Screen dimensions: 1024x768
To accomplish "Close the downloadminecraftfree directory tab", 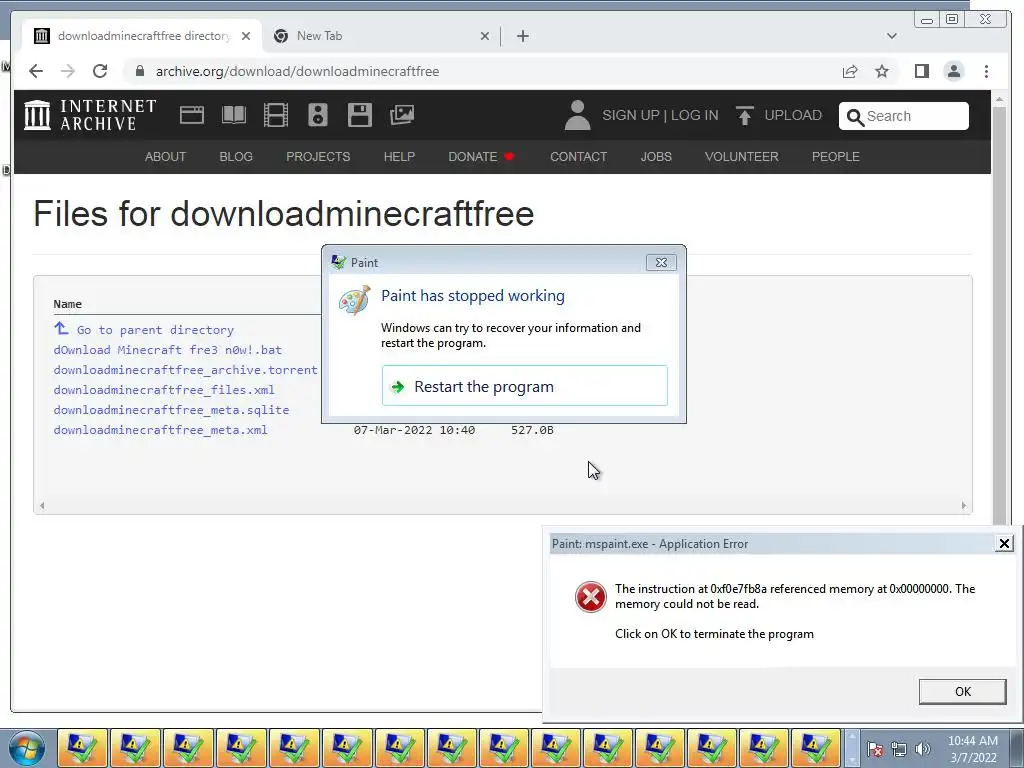I will pyautogui.click(x=246, y=36).
